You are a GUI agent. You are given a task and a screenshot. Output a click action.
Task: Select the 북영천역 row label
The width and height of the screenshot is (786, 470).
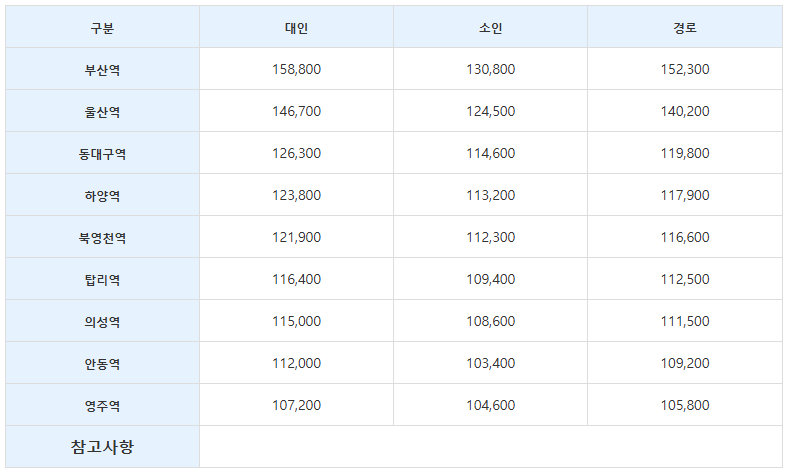102,238
